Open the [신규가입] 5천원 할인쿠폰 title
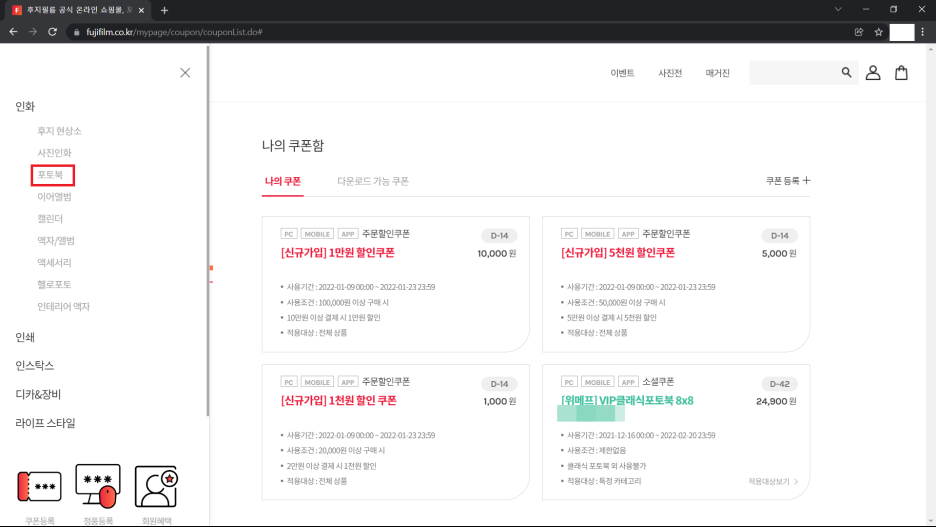This screenshot has width=936, height=527. 618,252
